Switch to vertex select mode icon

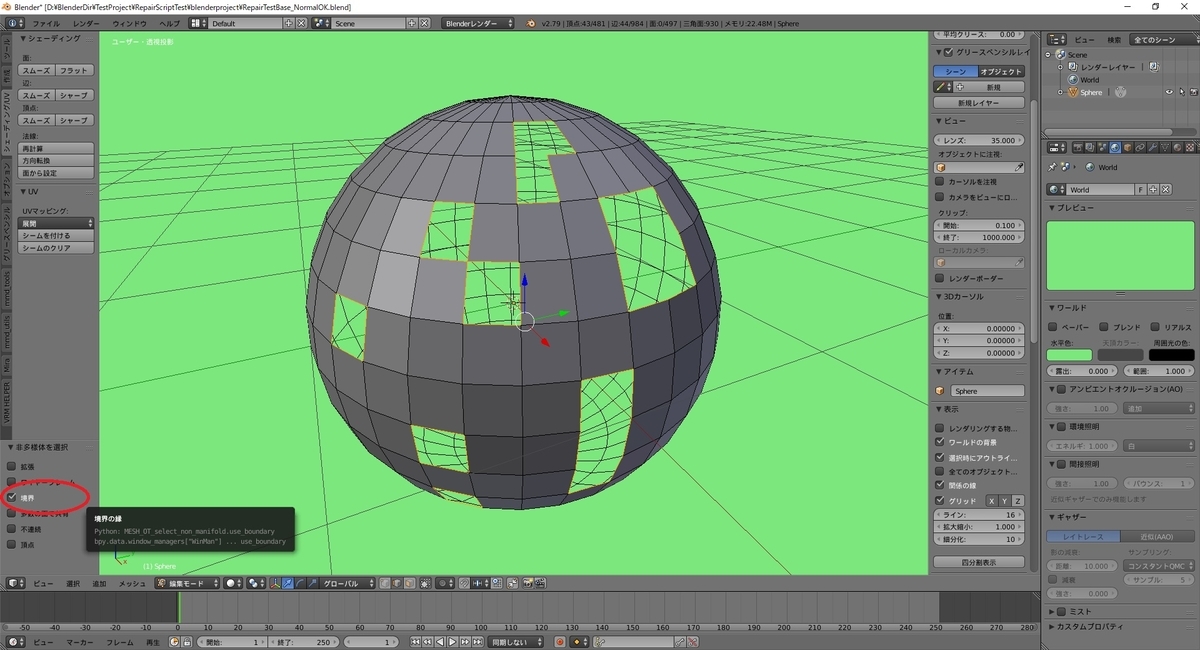(x=384, y=582)
